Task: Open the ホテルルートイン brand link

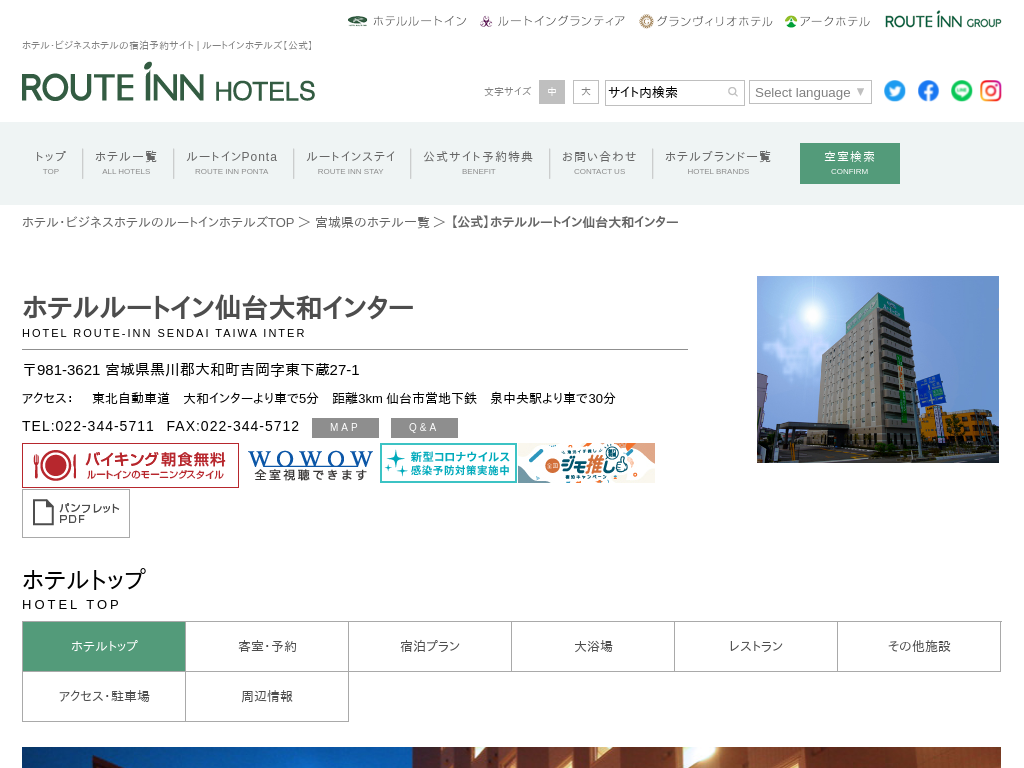Action: [408, 21]
